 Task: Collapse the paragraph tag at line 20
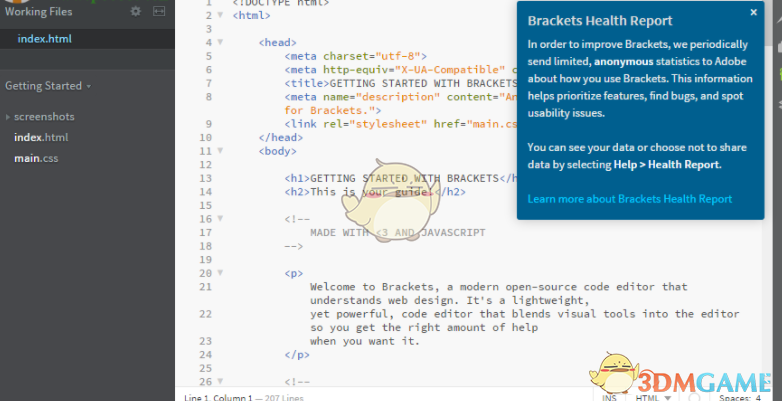coord(221,272)
